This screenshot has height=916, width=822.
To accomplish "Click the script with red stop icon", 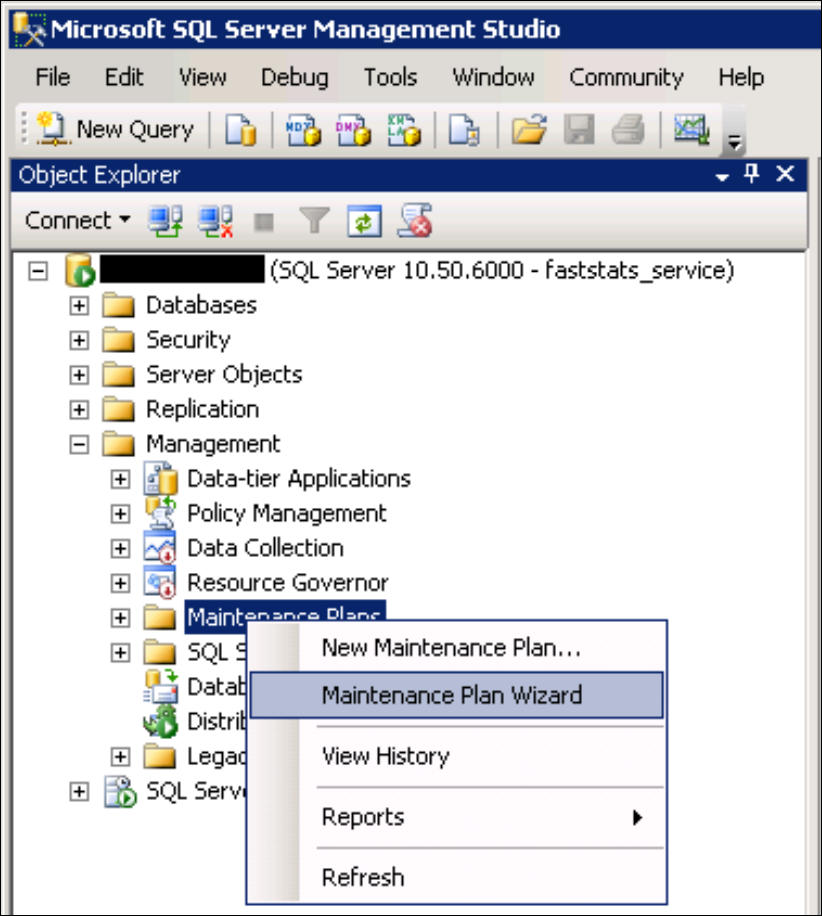I will coord(415,221).
